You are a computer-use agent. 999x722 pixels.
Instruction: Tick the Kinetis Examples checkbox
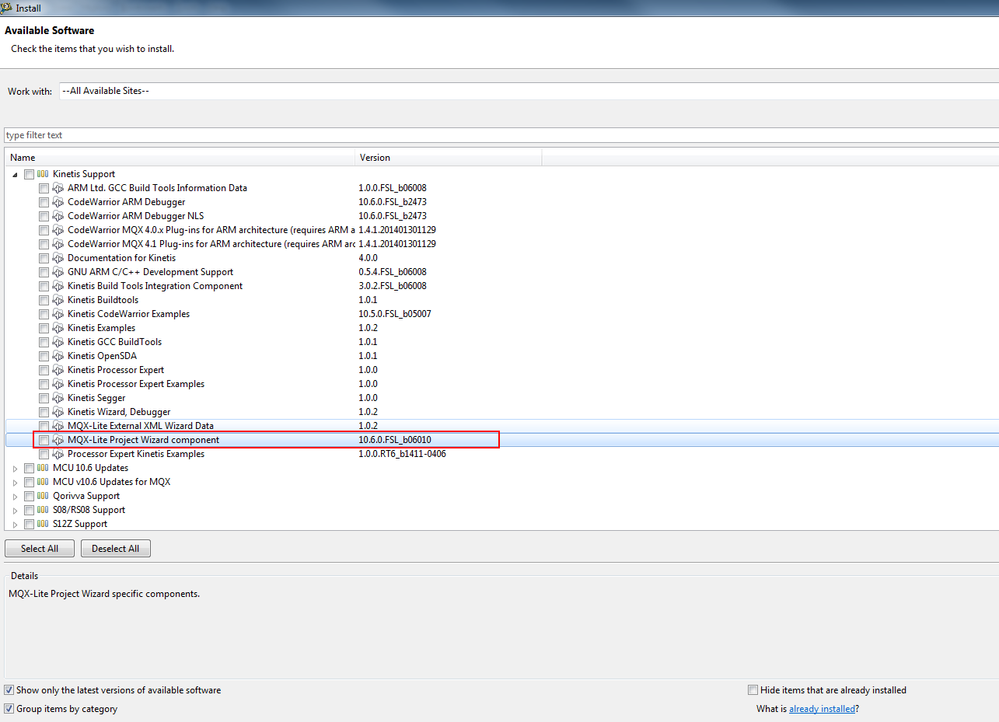43,328
